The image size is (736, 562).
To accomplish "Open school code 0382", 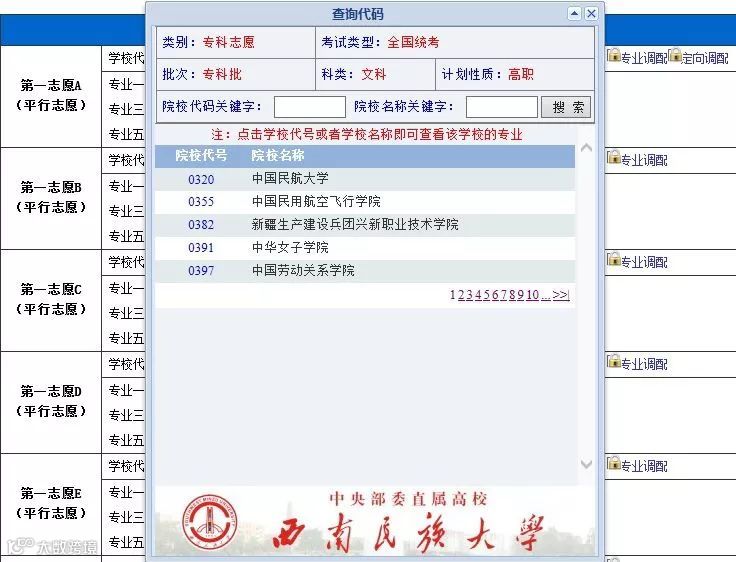I will (201, 225).
